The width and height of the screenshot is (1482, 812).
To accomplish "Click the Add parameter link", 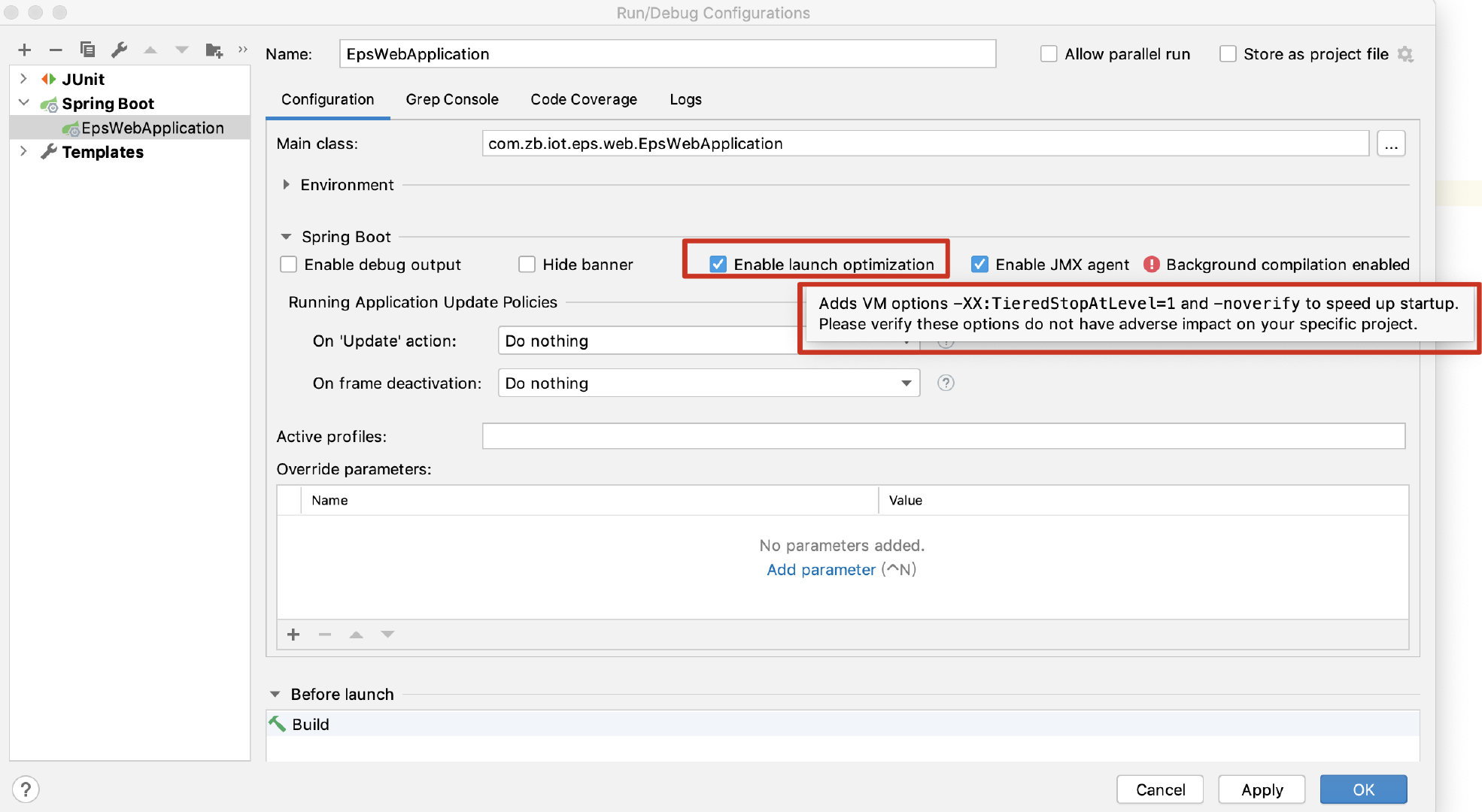I will (821, 570).
